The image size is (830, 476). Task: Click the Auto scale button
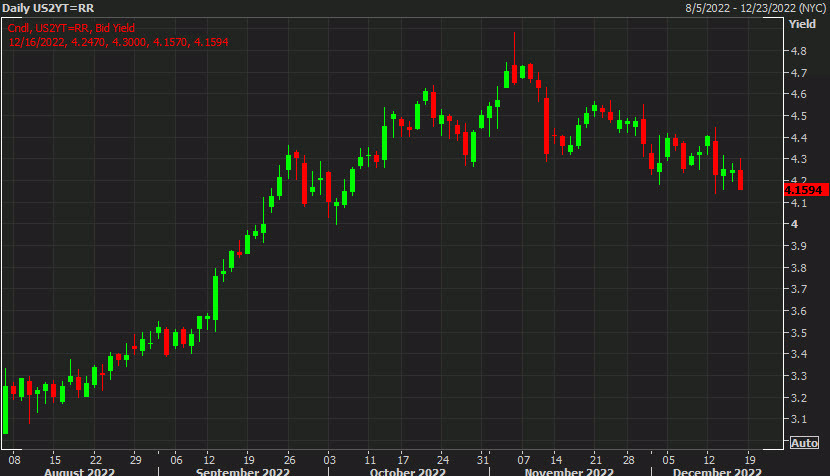(x=804, y=443)
